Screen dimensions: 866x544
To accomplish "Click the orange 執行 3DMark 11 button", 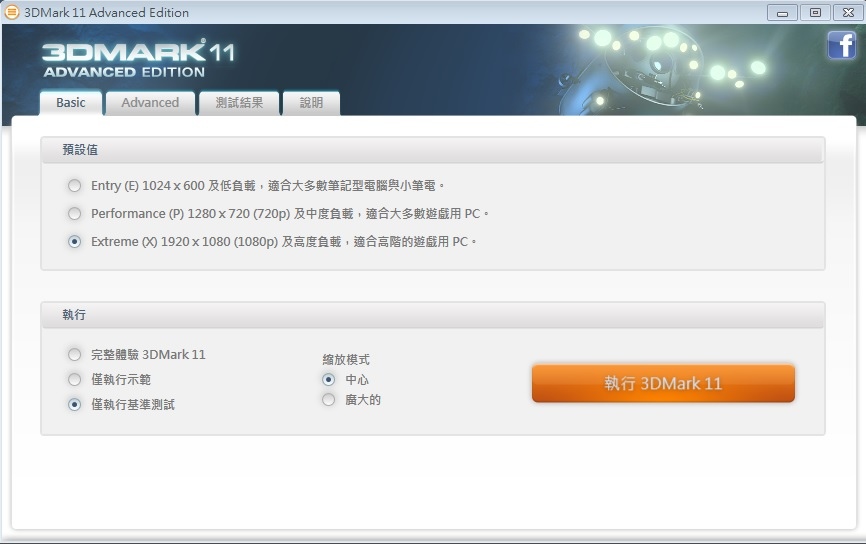I will click(x=663, y=383).
